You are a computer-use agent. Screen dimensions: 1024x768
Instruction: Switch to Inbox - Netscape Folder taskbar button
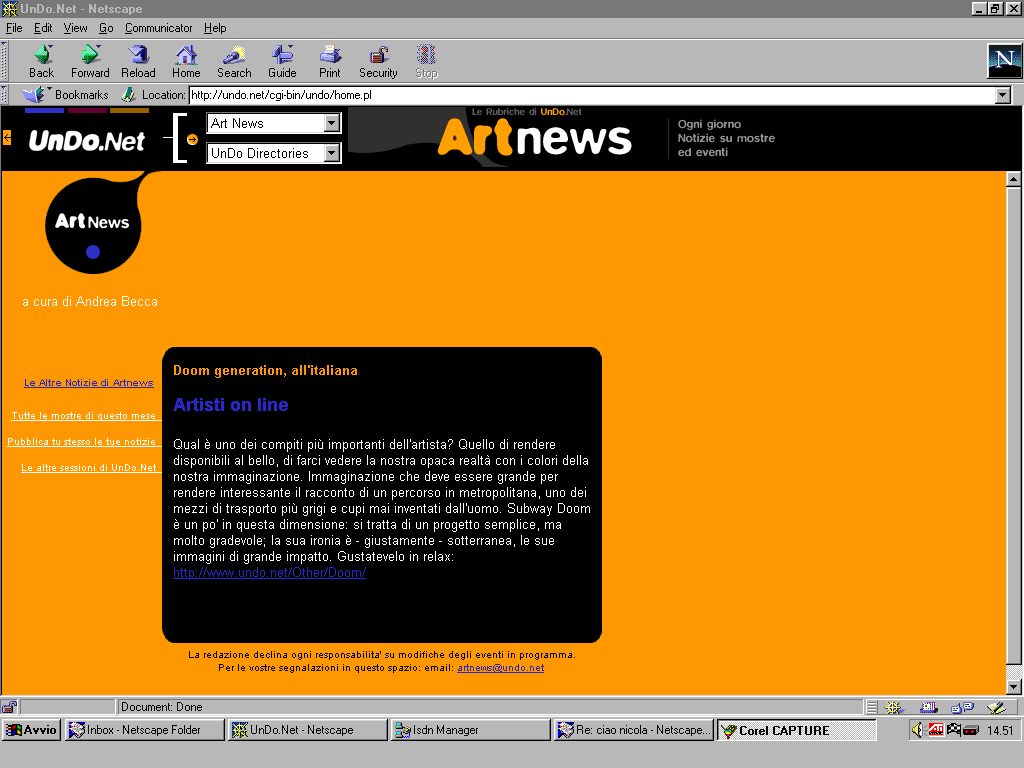point(144,730)
